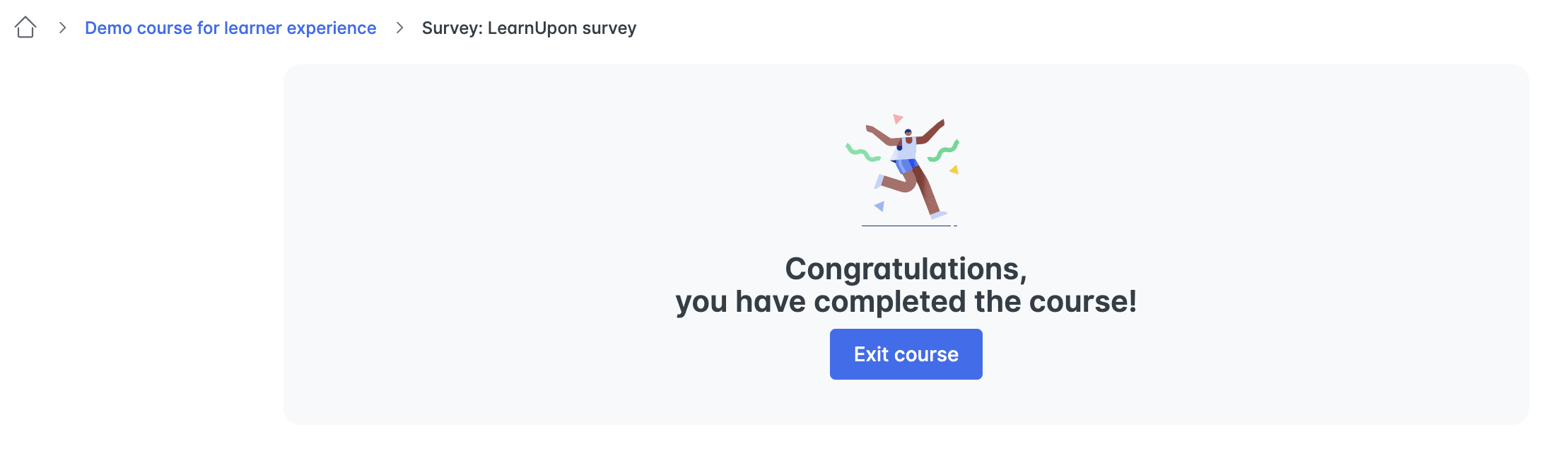
Task: Click the Exit course button
Action: [906, 354]
